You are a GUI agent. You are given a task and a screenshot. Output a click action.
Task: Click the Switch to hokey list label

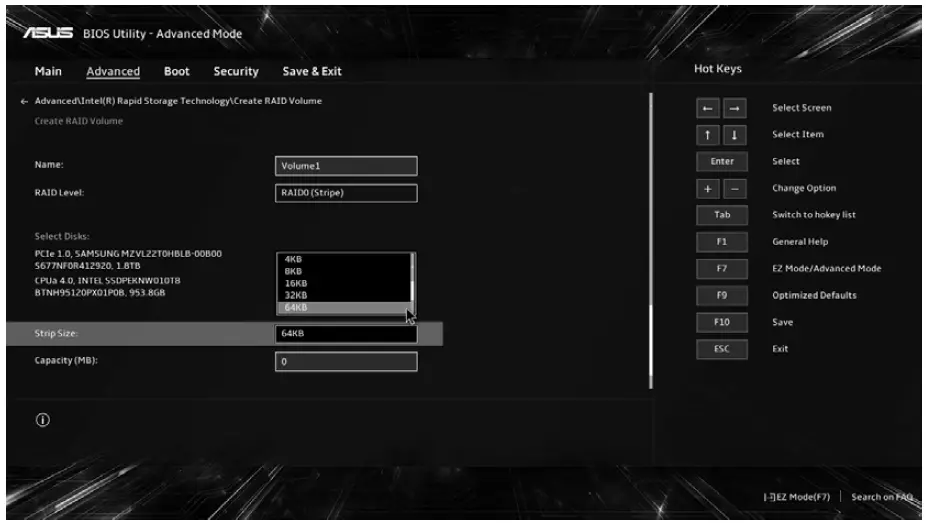814,215
